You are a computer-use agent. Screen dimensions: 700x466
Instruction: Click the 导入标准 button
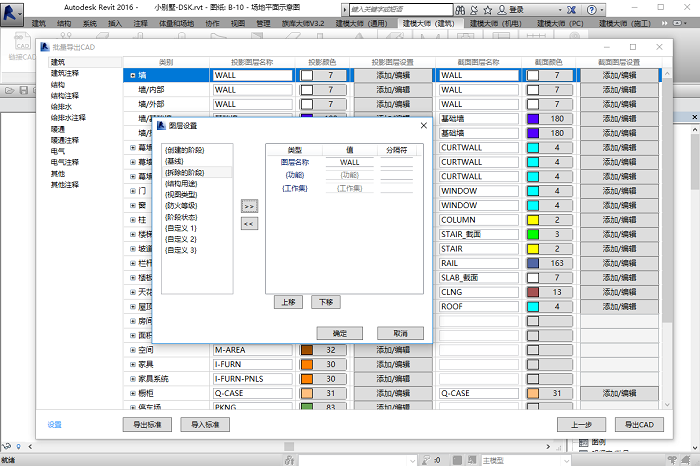pyautogui.click(x=205, y=424)
